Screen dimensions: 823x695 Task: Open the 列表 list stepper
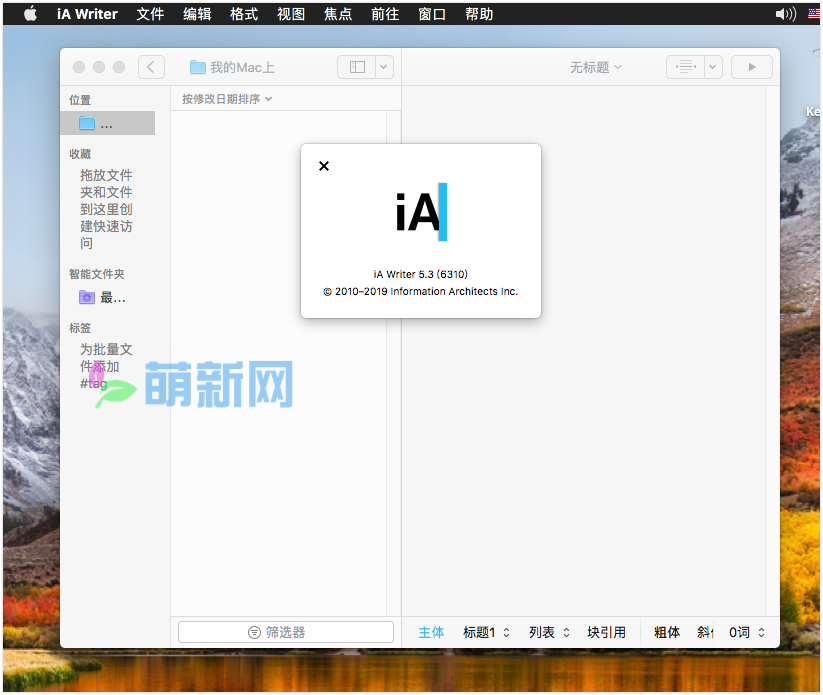(x=549, y=632)
